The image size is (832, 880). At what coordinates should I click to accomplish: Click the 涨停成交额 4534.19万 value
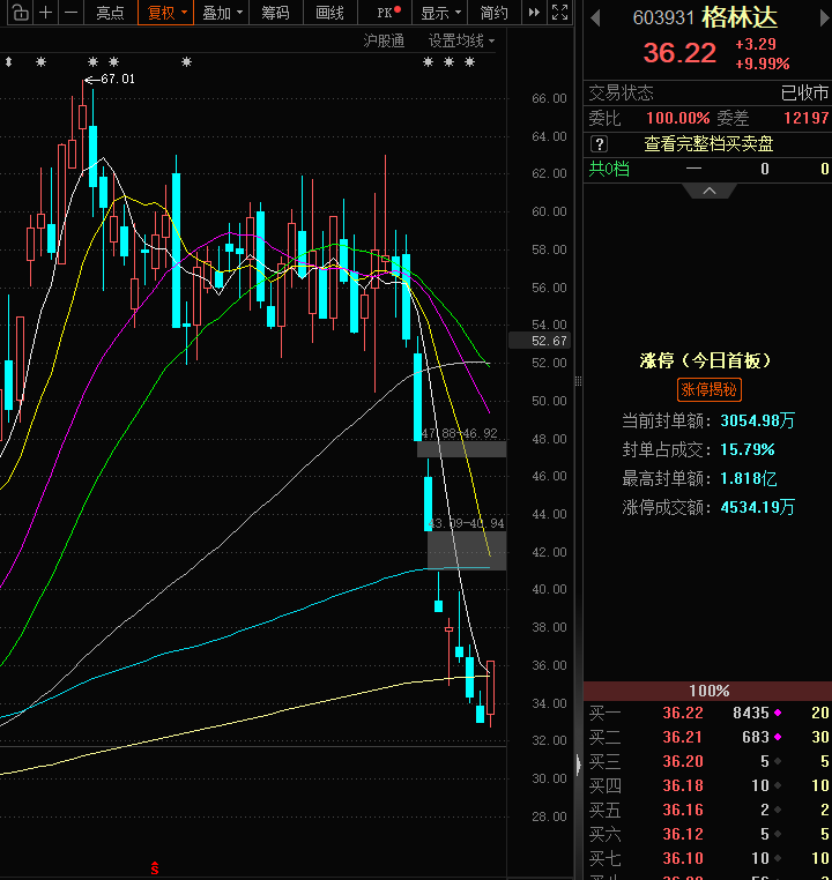click(757, 507)
